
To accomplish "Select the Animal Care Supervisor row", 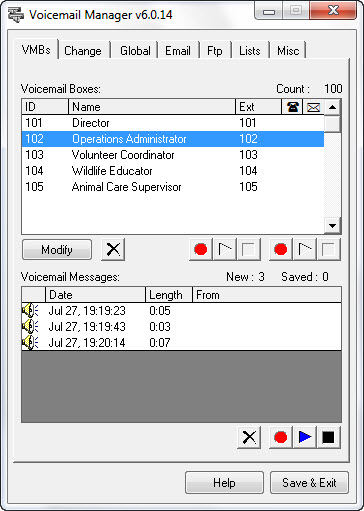I will [x=173, y=187].
